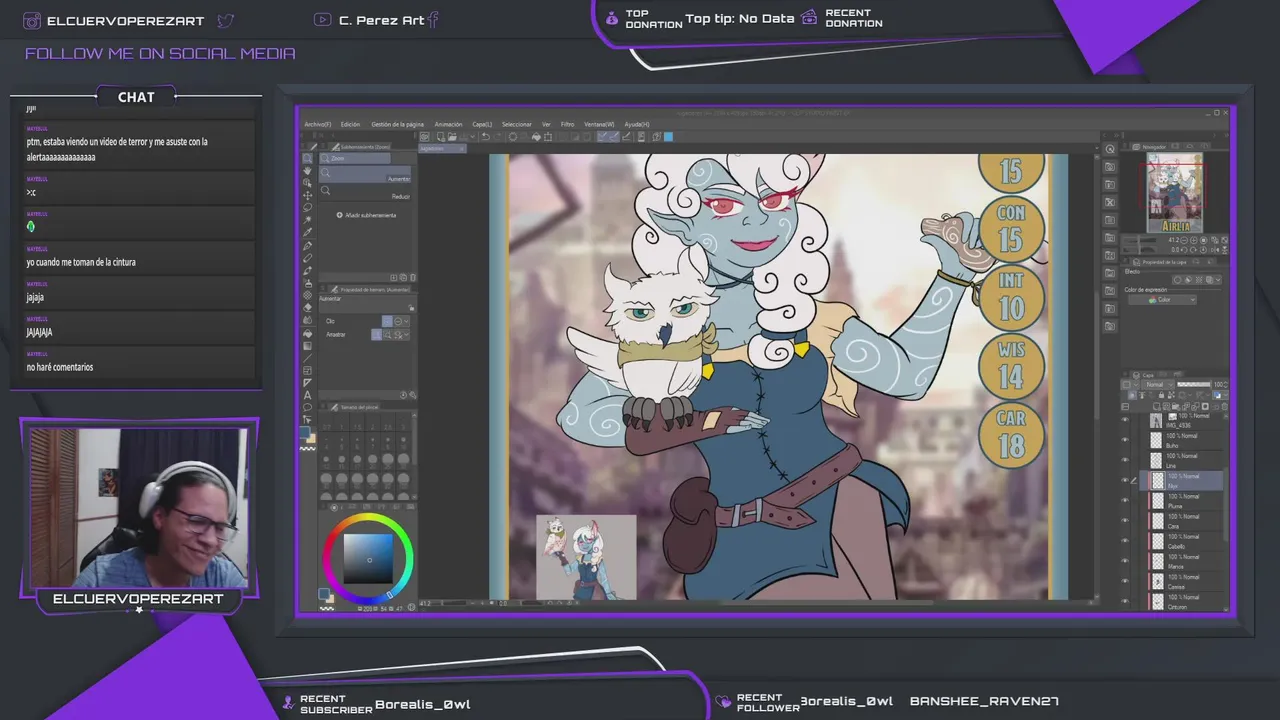The height and width of the screenshot is (720, 1280).
Task: Select the Fill bucket tool in the toolbox
Action: click(308, 334)
